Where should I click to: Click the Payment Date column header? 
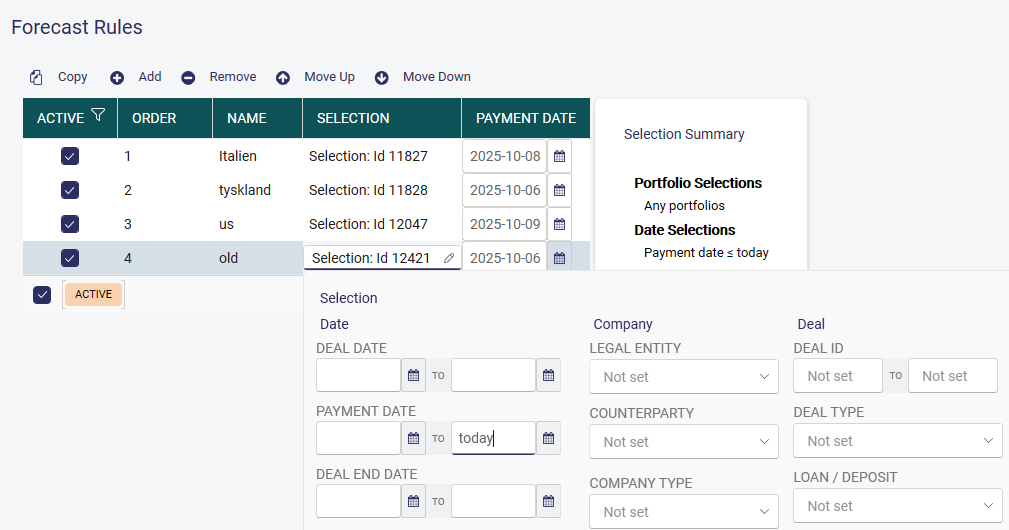(525, 118)
